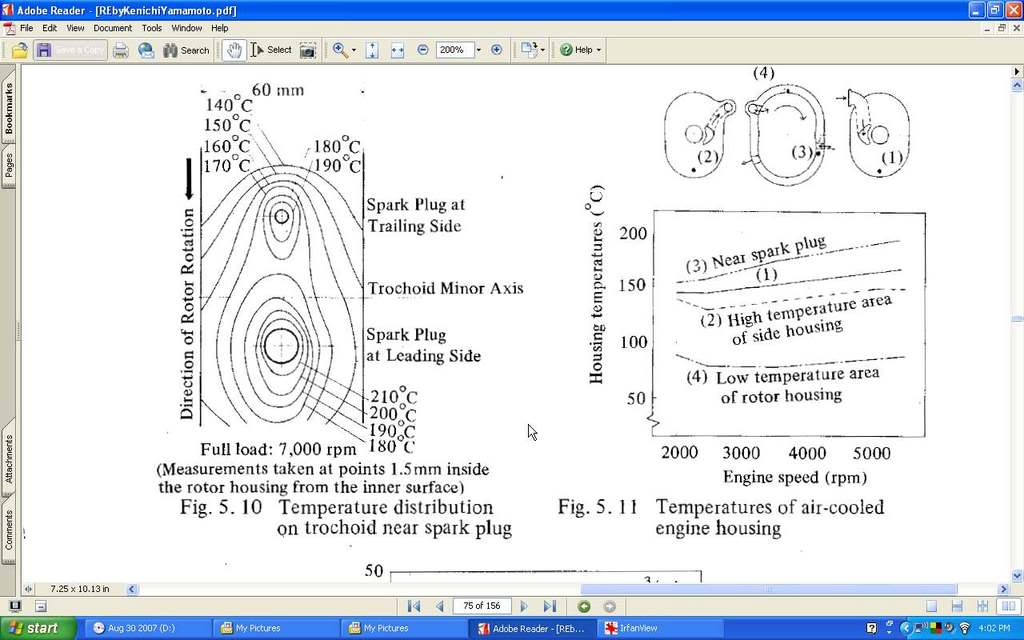This screenshot has height=640, width=1024.
Task: Expand the zoom tool dropdown arrow
Action: pos(354,50)
